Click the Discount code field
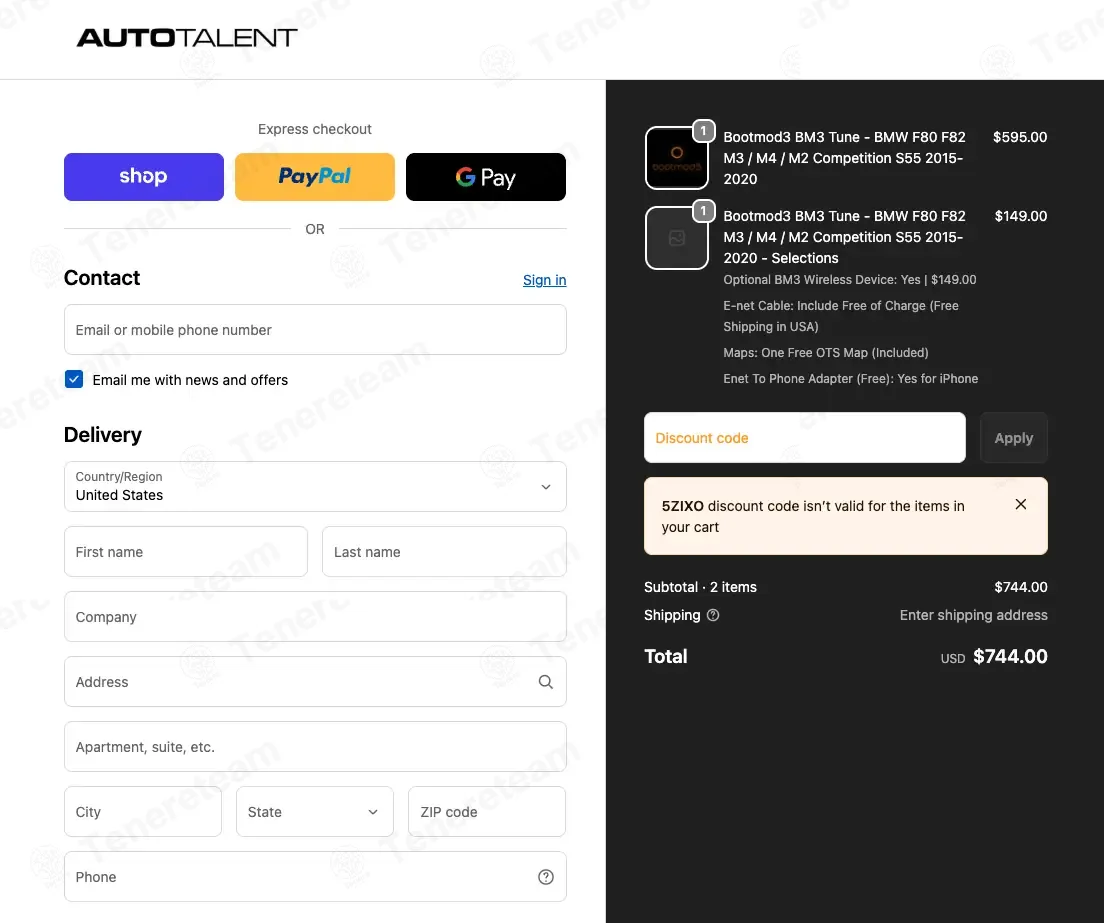 click(805, 438)
